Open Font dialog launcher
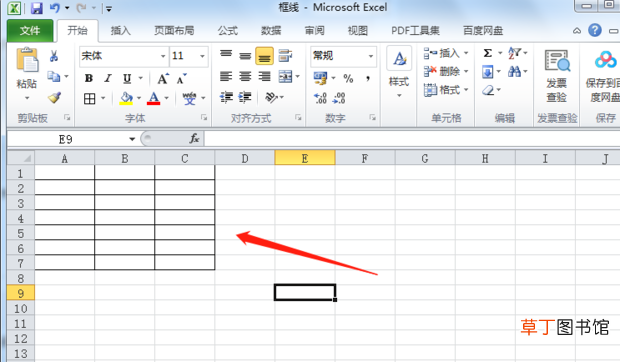The height and width of the screenshot is (362, 620). tap(204, 117)
